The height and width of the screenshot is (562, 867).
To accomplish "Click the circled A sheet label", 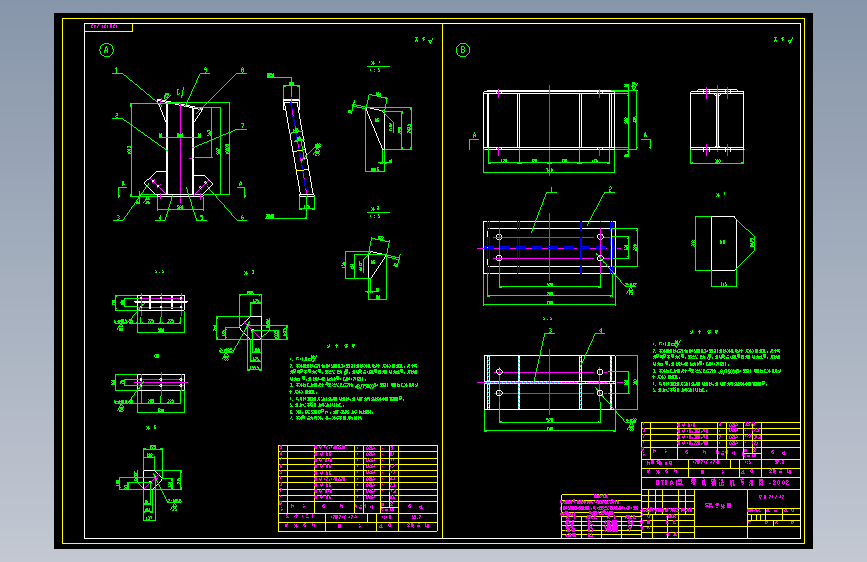I will point(106,50).
